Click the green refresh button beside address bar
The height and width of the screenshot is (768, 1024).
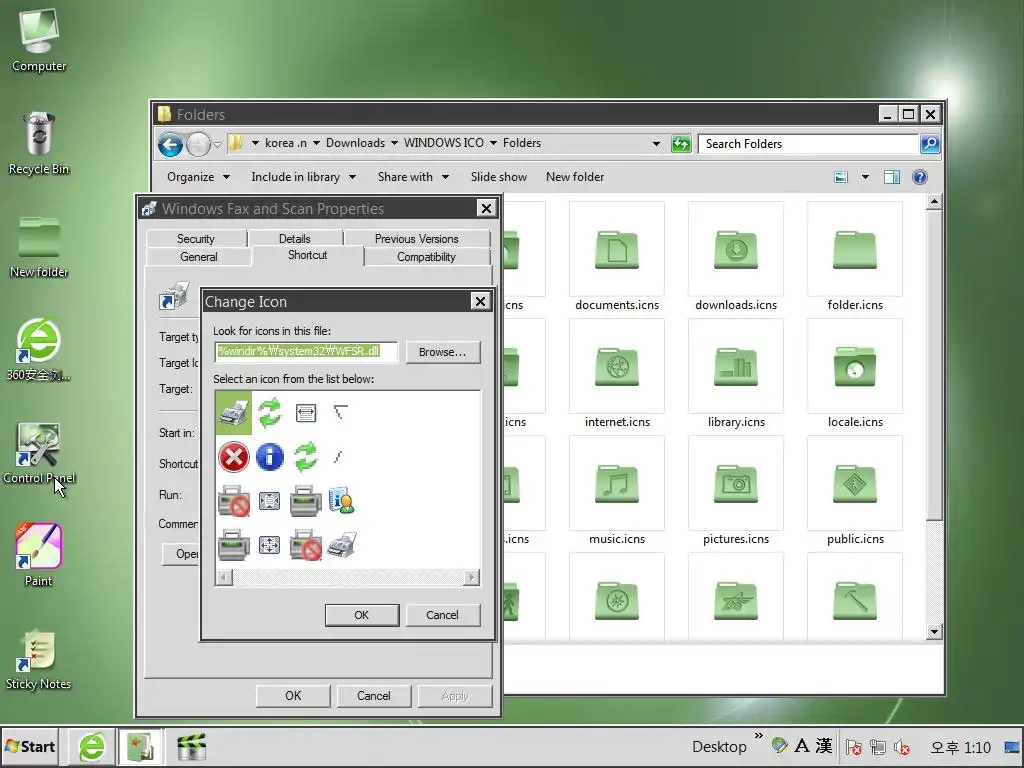681,144
